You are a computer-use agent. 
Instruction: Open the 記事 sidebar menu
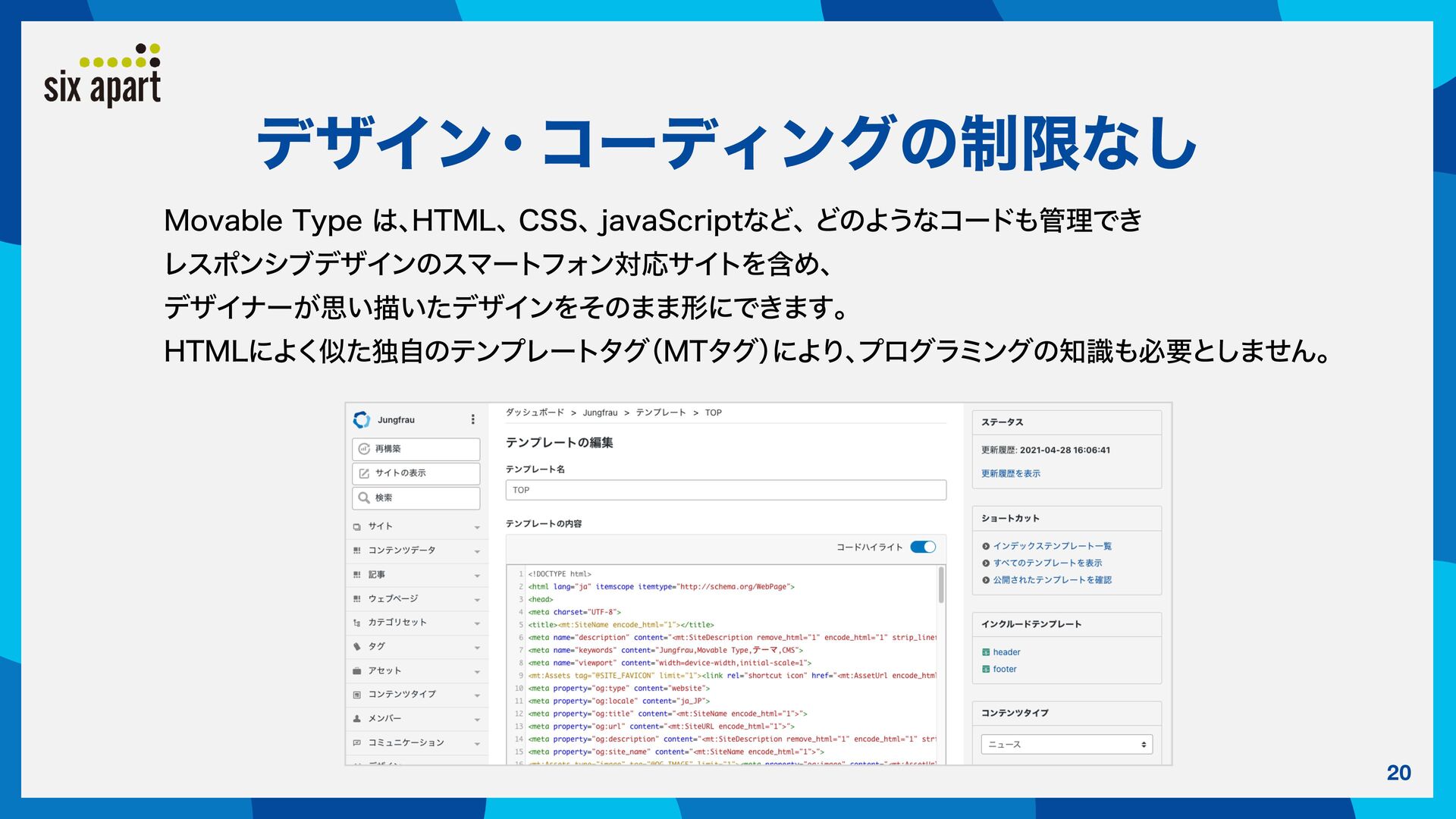416,575
